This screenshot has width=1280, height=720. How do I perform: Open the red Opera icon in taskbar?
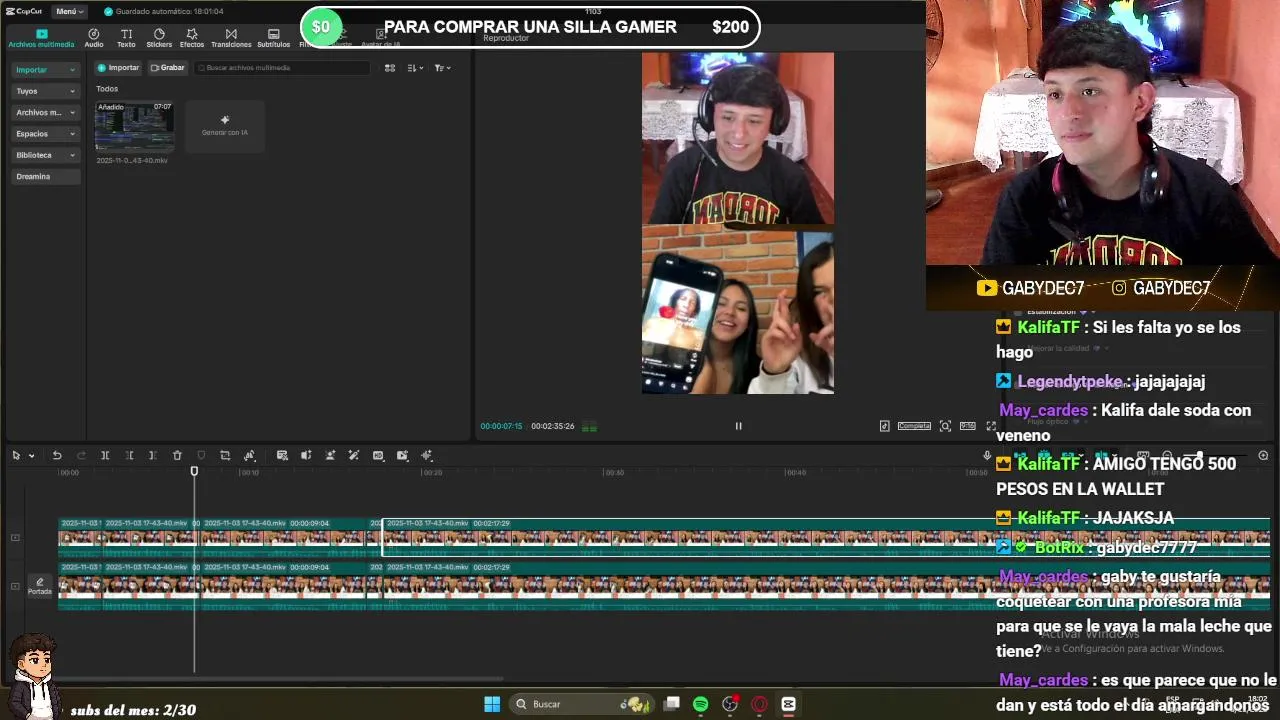[759, 704]
